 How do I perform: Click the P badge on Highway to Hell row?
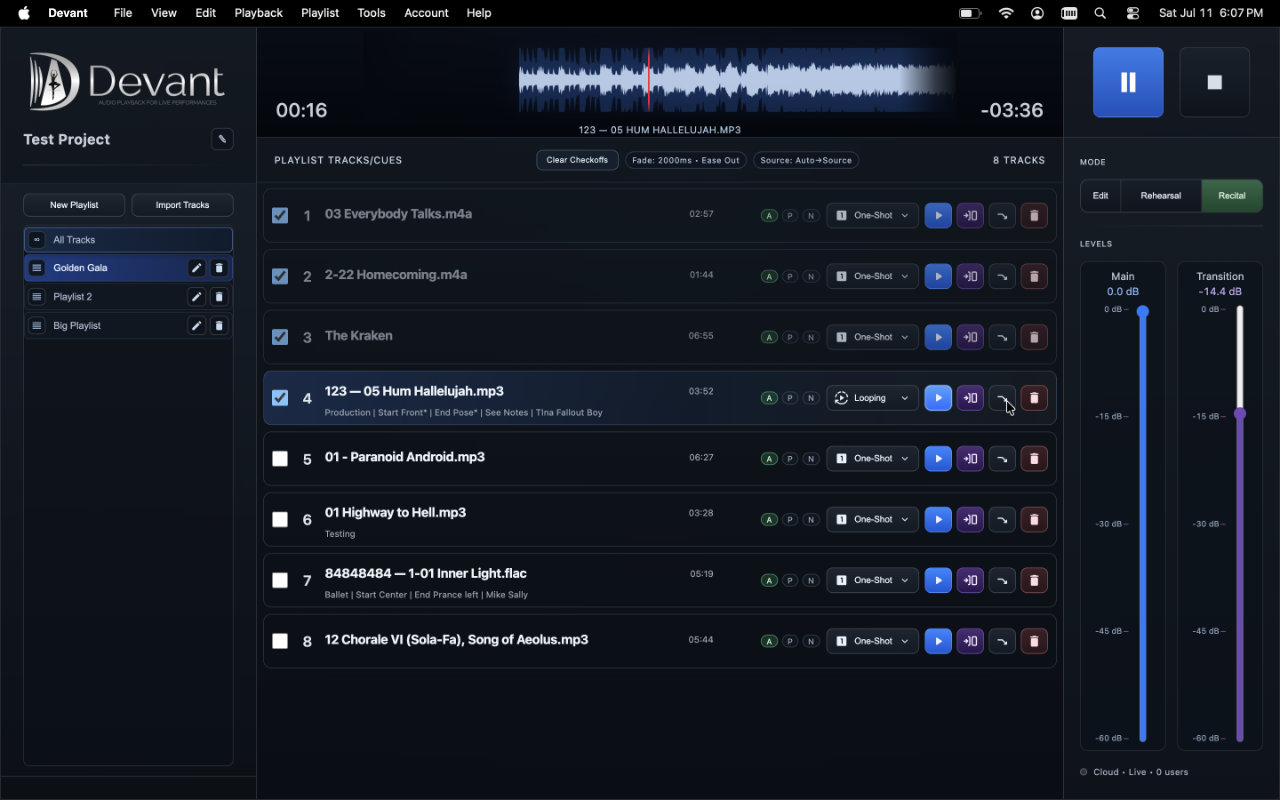pos(790,520)
